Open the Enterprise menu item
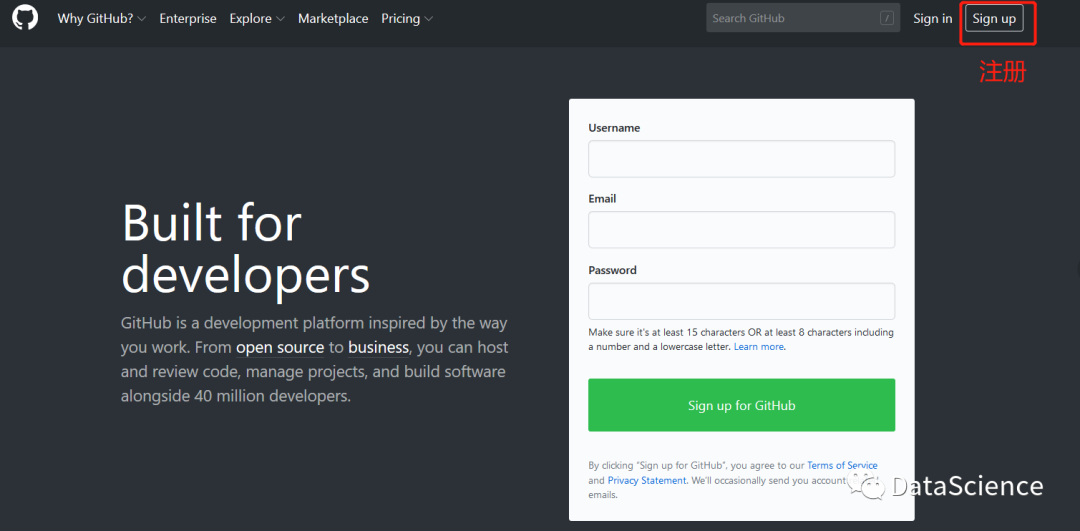 point(188,19)
